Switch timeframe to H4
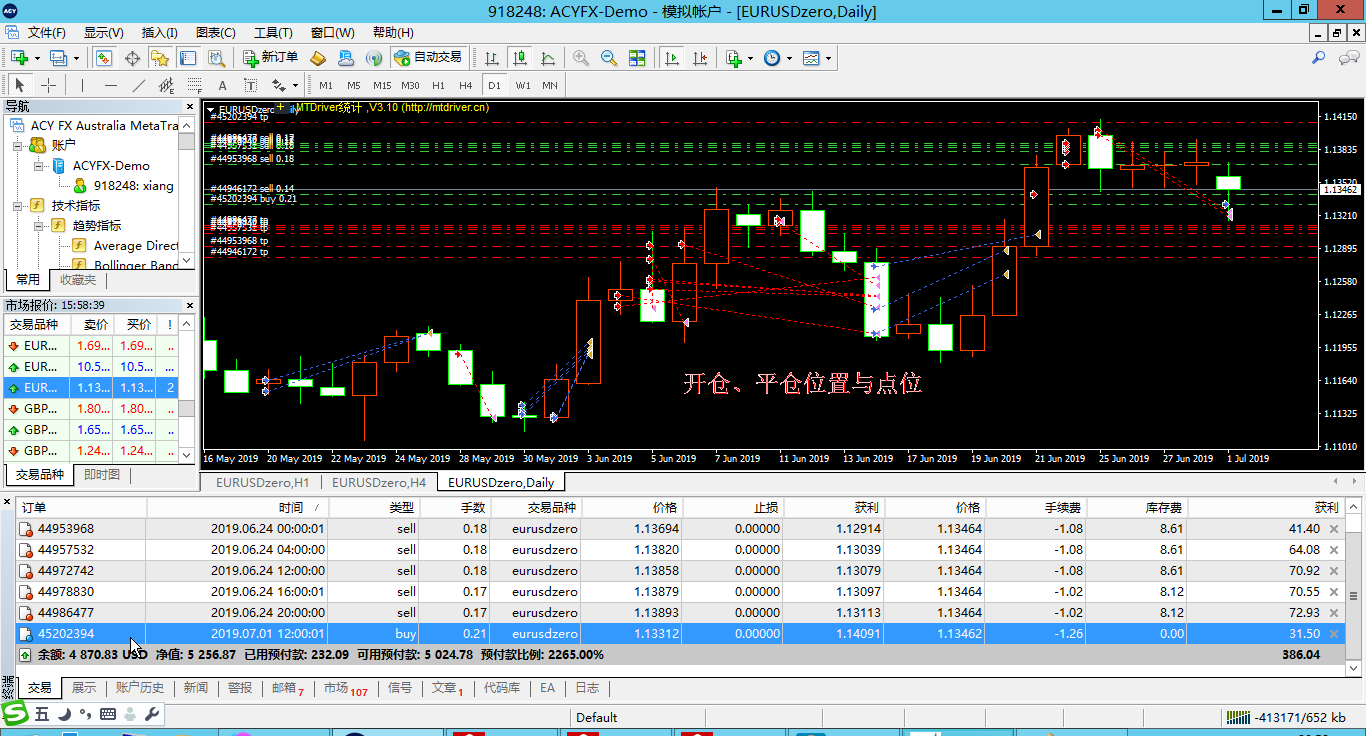This screenshot has height=736, width=1366. 466,85
